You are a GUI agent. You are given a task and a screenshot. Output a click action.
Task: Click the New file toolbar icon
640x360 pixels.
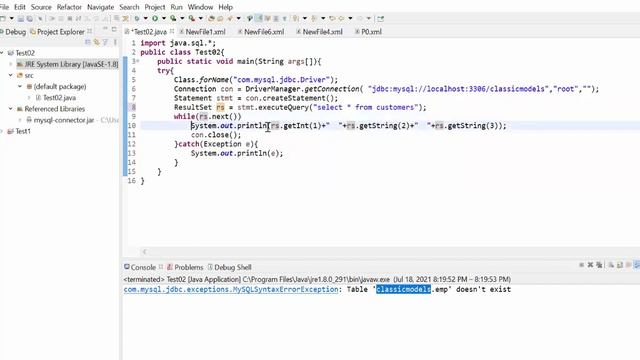click(x=3, y=18)
